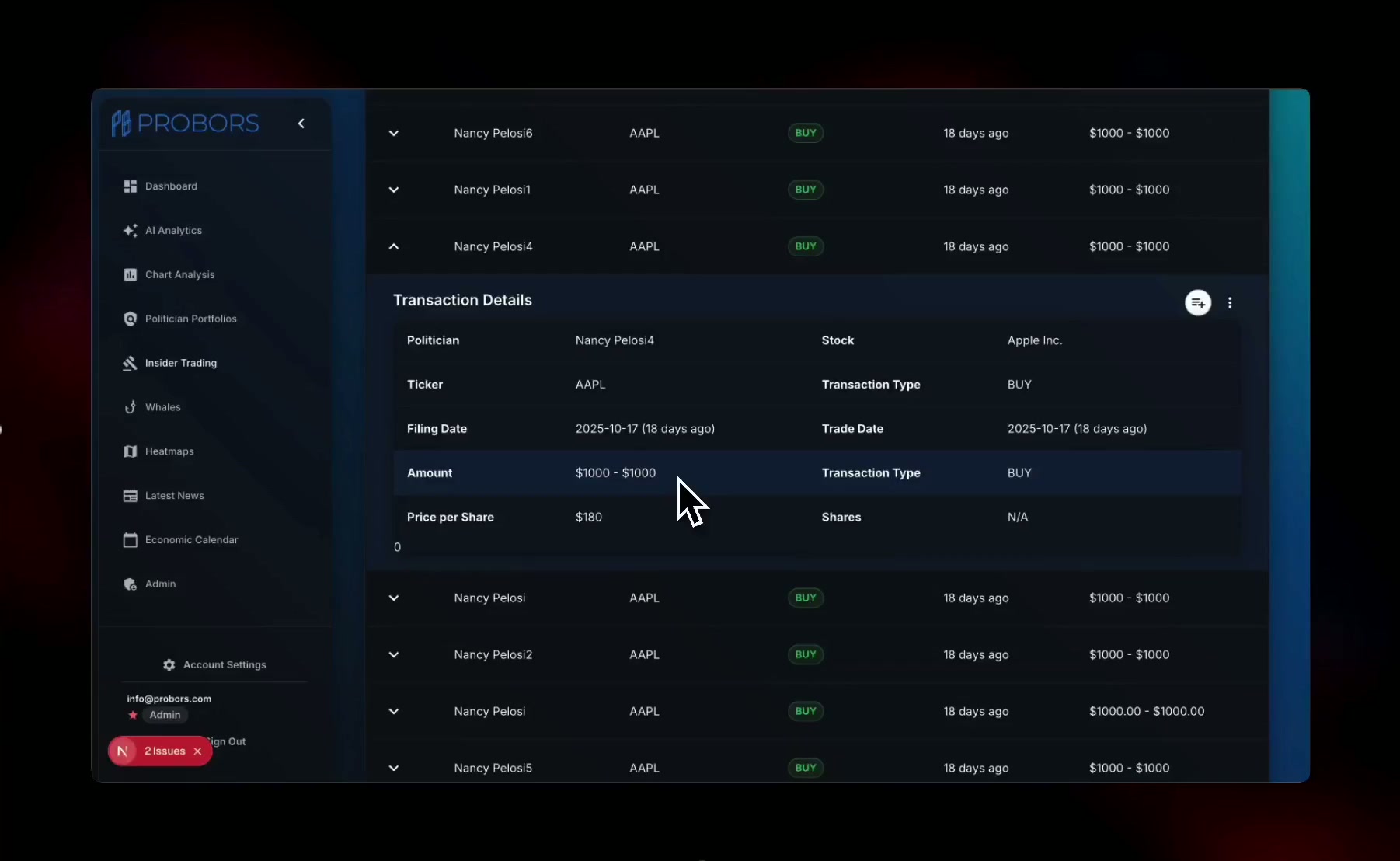
Task: Go to the Economic Calendar page
Action: 191,540
